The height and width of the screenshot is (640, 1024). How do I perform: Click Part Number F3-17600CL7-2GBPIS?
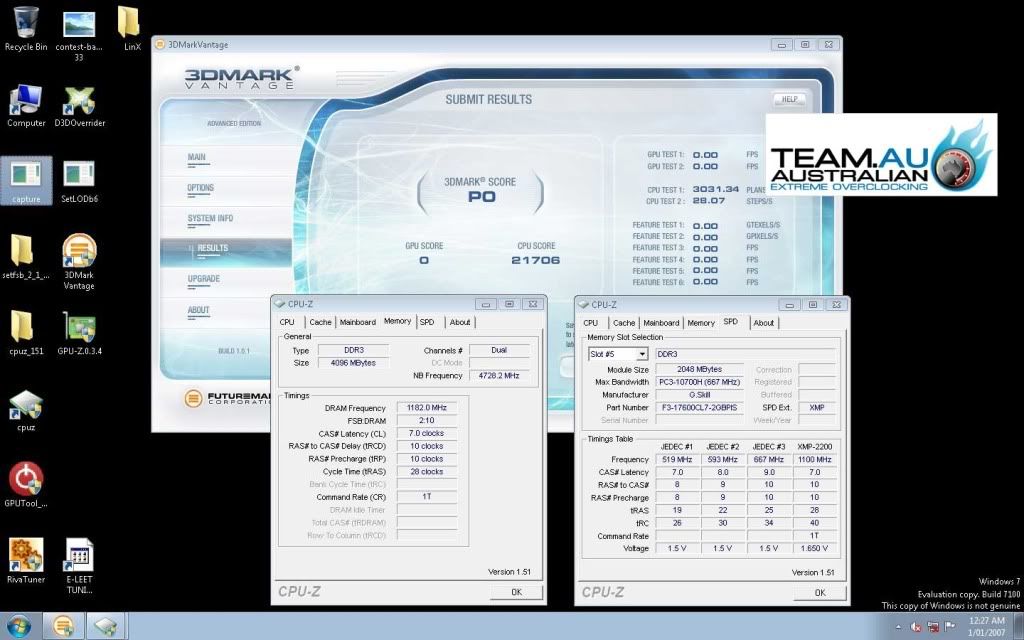tap(699, 408)
